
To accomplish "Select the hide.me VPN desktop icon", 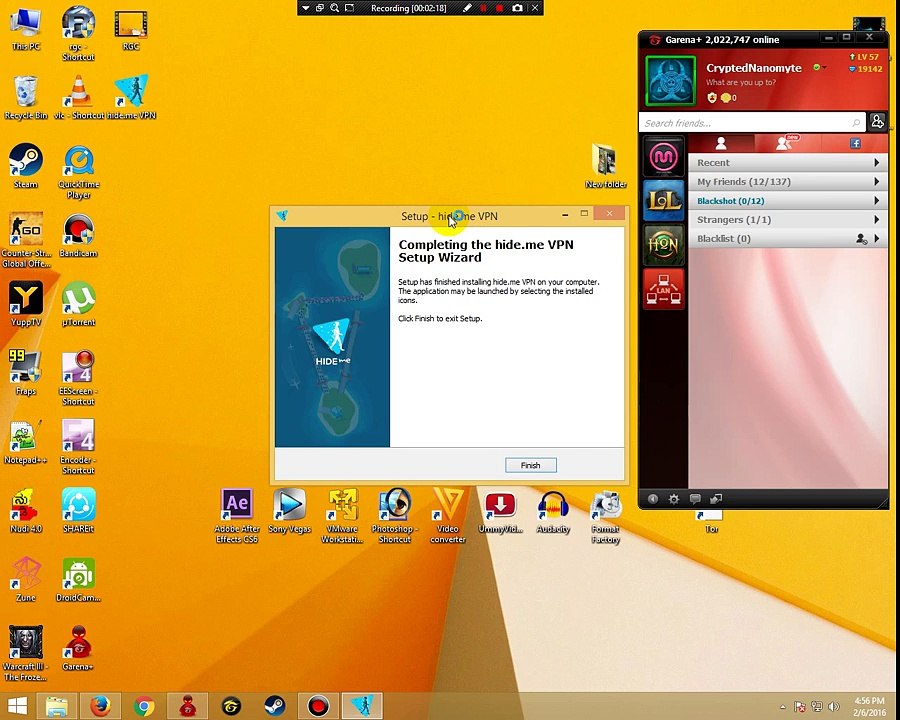I will (131, 97).
